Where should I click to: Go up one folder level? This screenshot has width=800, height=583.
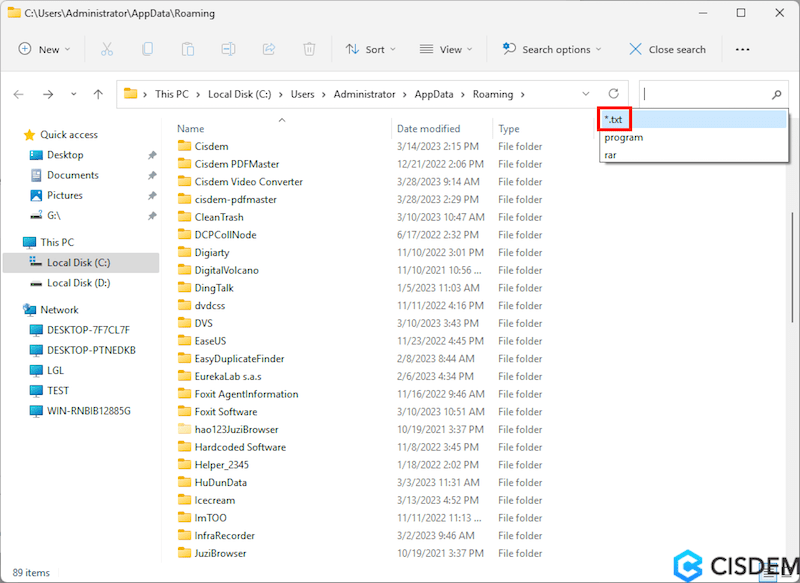(98, 94)
